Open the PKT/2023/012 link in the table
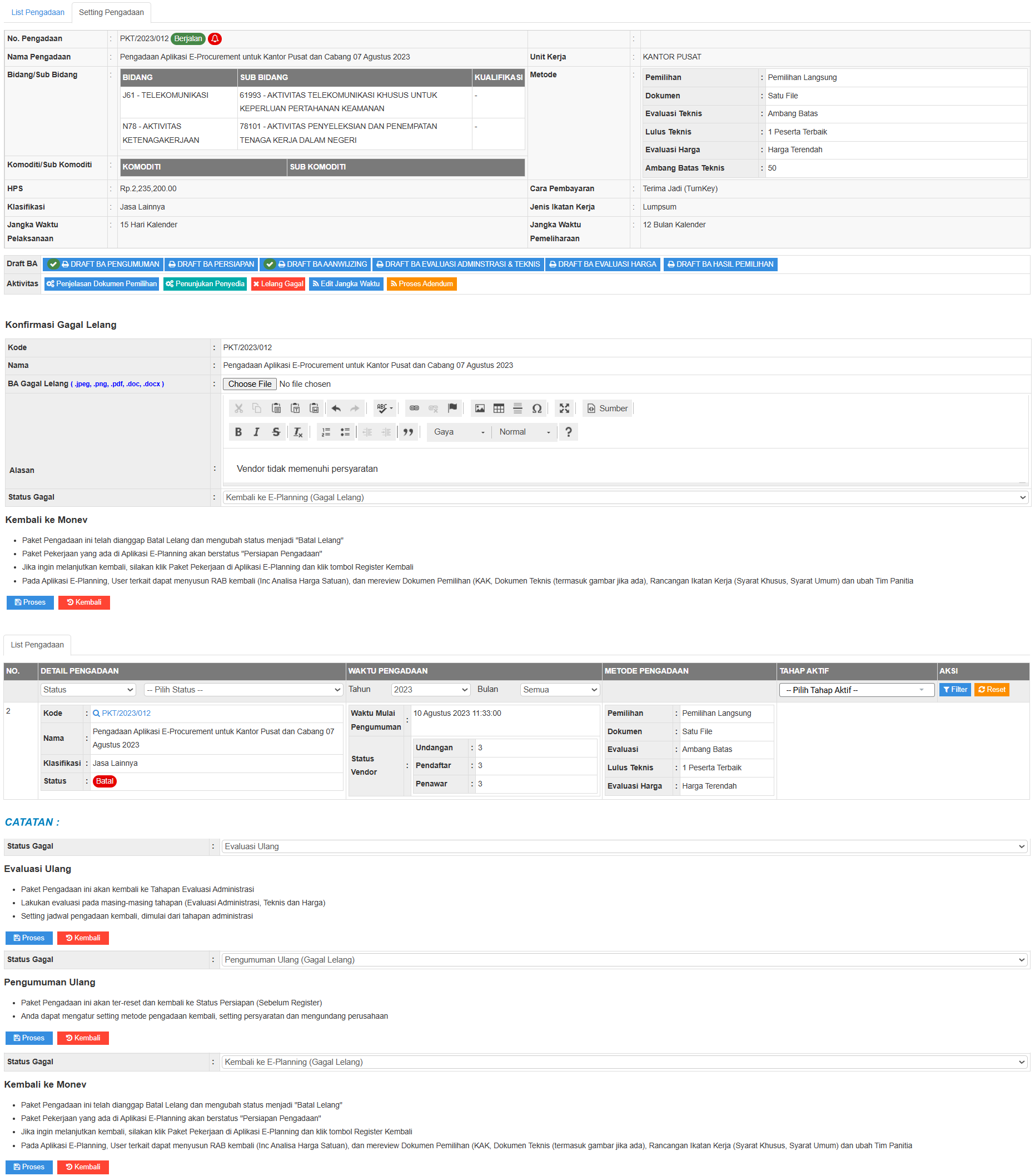Viewport: 1035px width, 1176px height. 126,714
